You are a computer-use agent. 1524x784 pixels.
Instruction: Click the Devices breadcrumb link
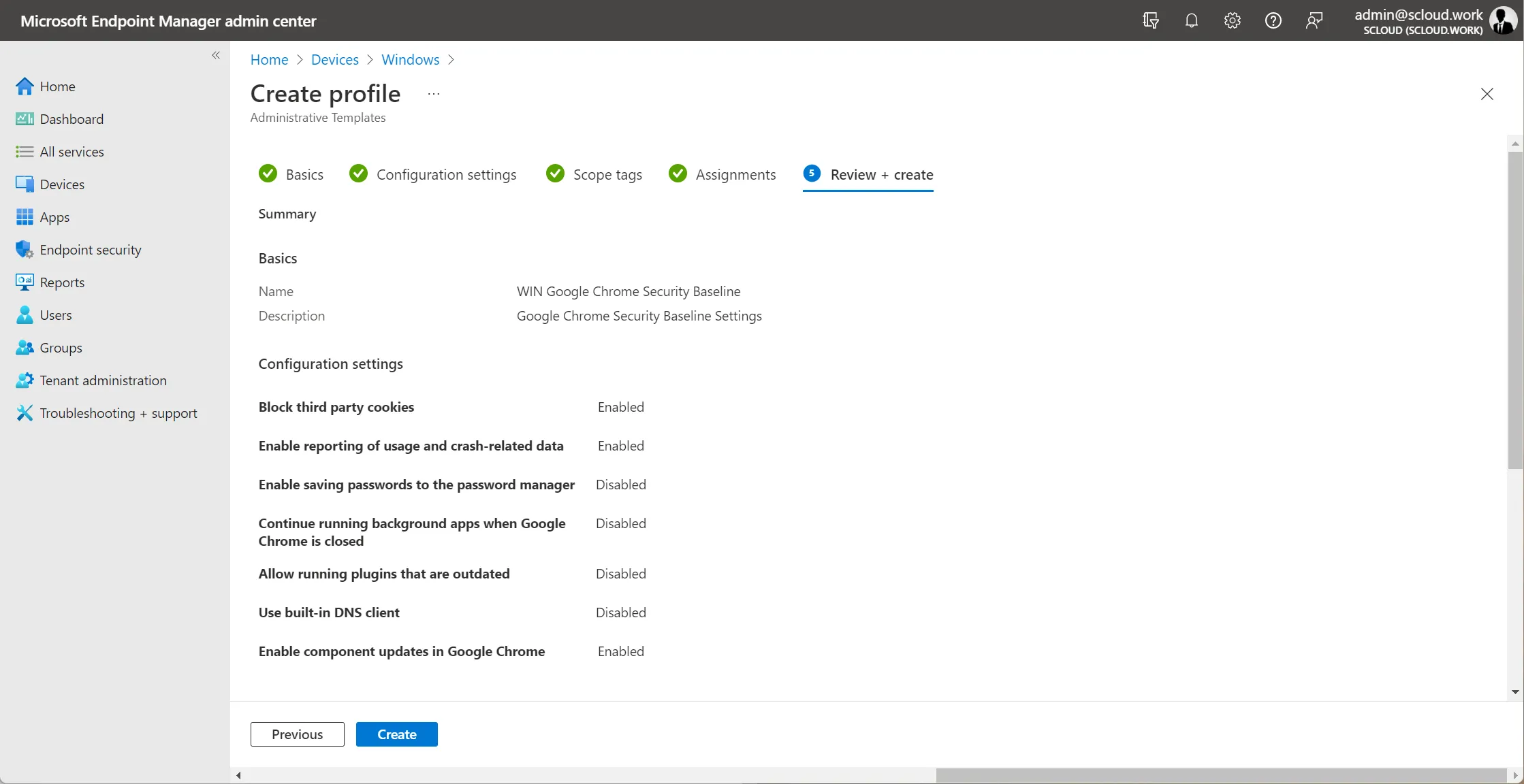click(334, 60)
